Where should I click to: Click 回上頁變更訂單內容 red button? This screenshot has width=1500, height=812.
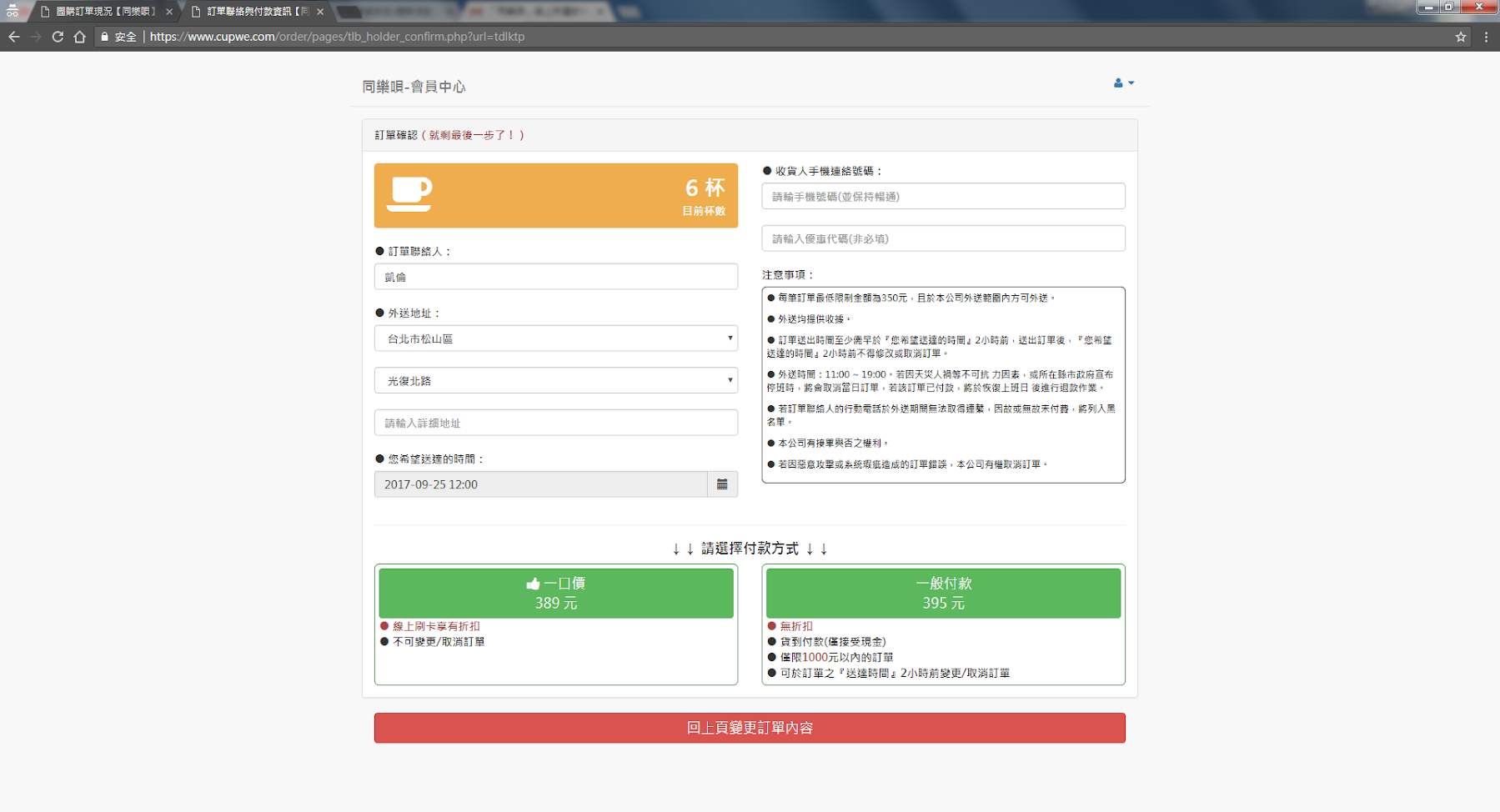[750, 728]
